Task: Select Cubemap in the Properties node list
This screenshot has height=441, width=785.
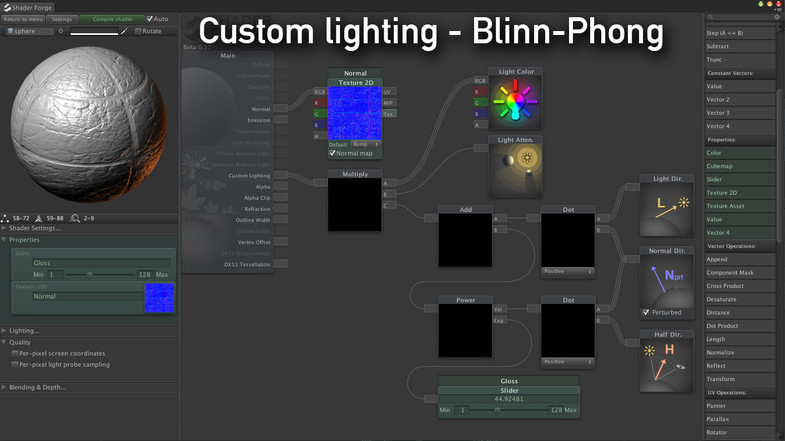Action: tap(740, 166)
